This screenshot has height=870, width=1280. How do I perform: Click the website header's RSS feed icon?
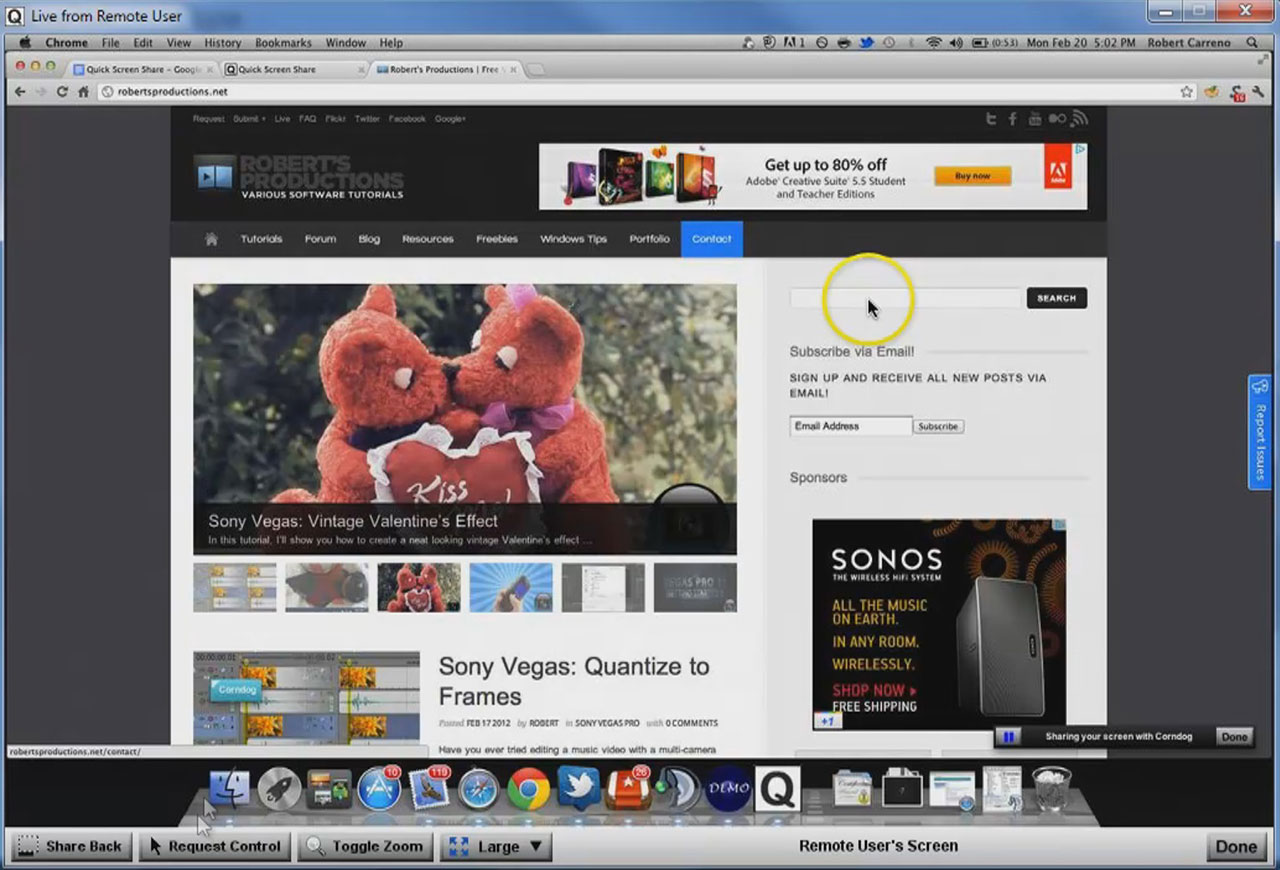pos(1079,119)
